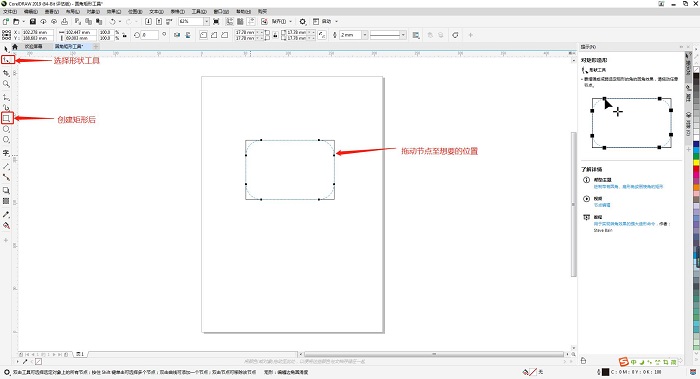Image resolution: width=700 pixels, height=379 pixels.
Task: Select the Crop tool
Action: pos(6,73)
